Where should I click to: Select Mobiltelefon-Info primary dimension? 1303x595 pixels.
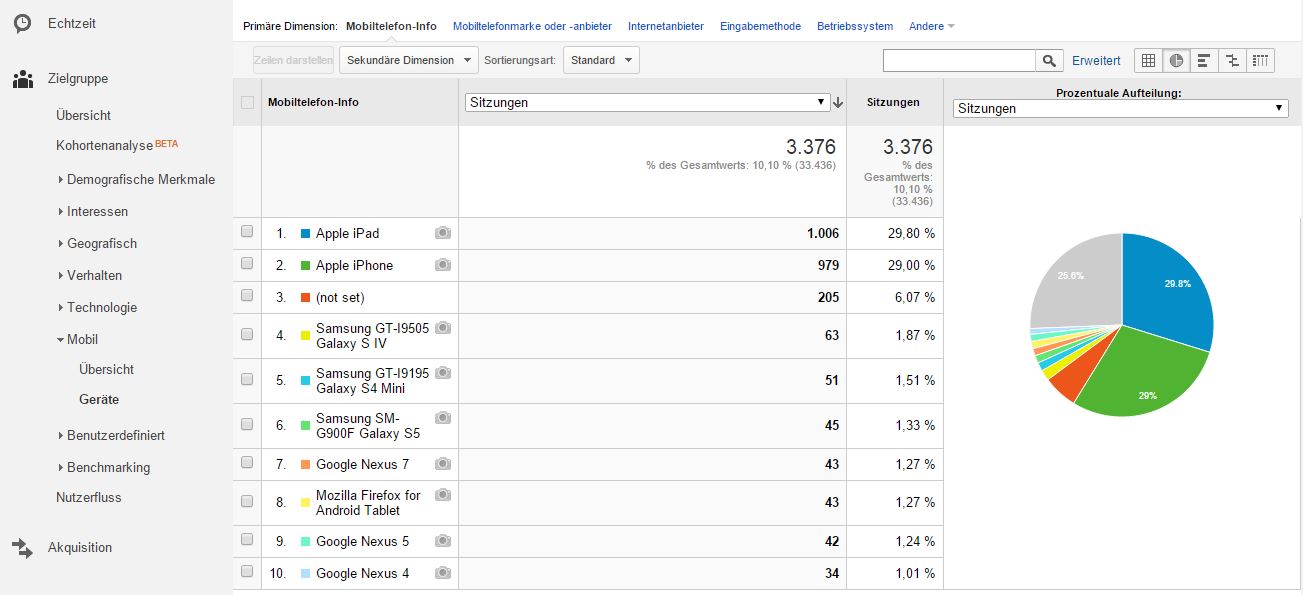tap(391, 26)
